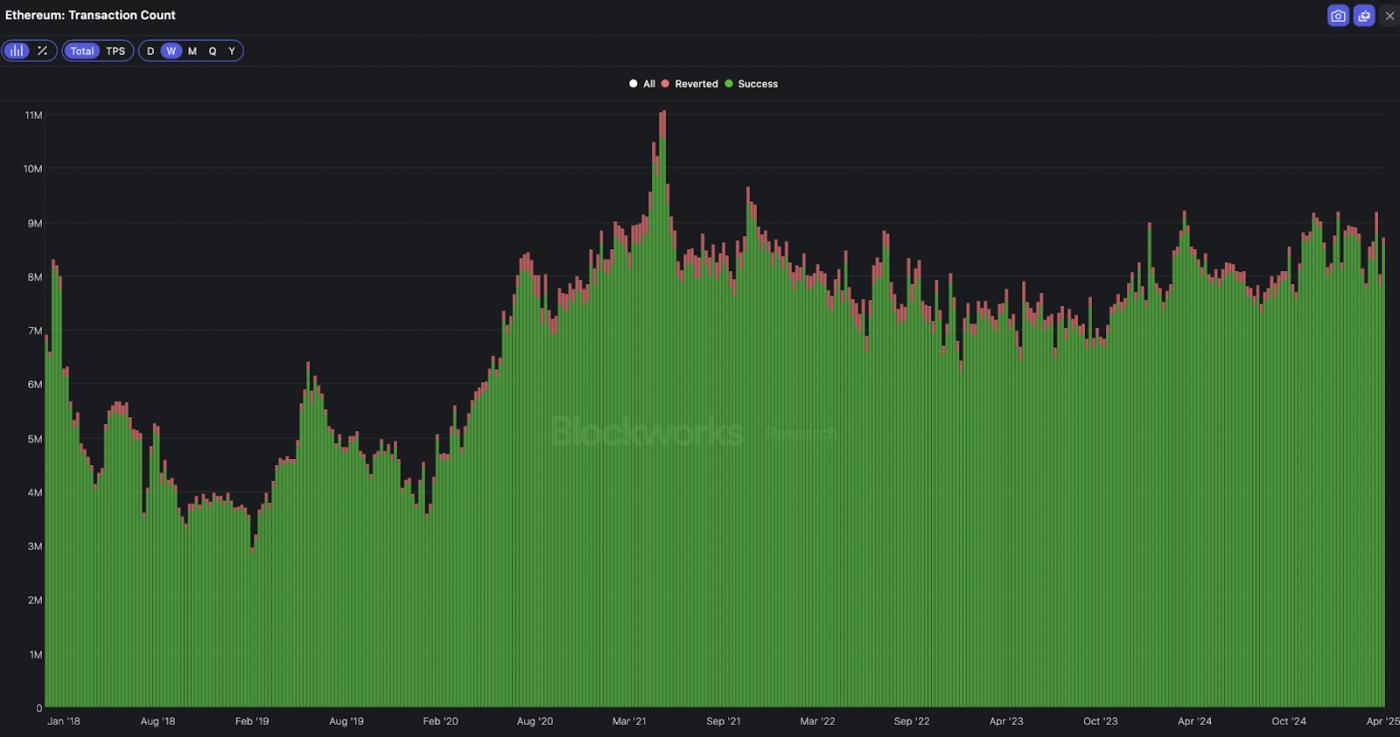Close the chart panel with X
This screenshot has width=1400, height=737.
1389,16
